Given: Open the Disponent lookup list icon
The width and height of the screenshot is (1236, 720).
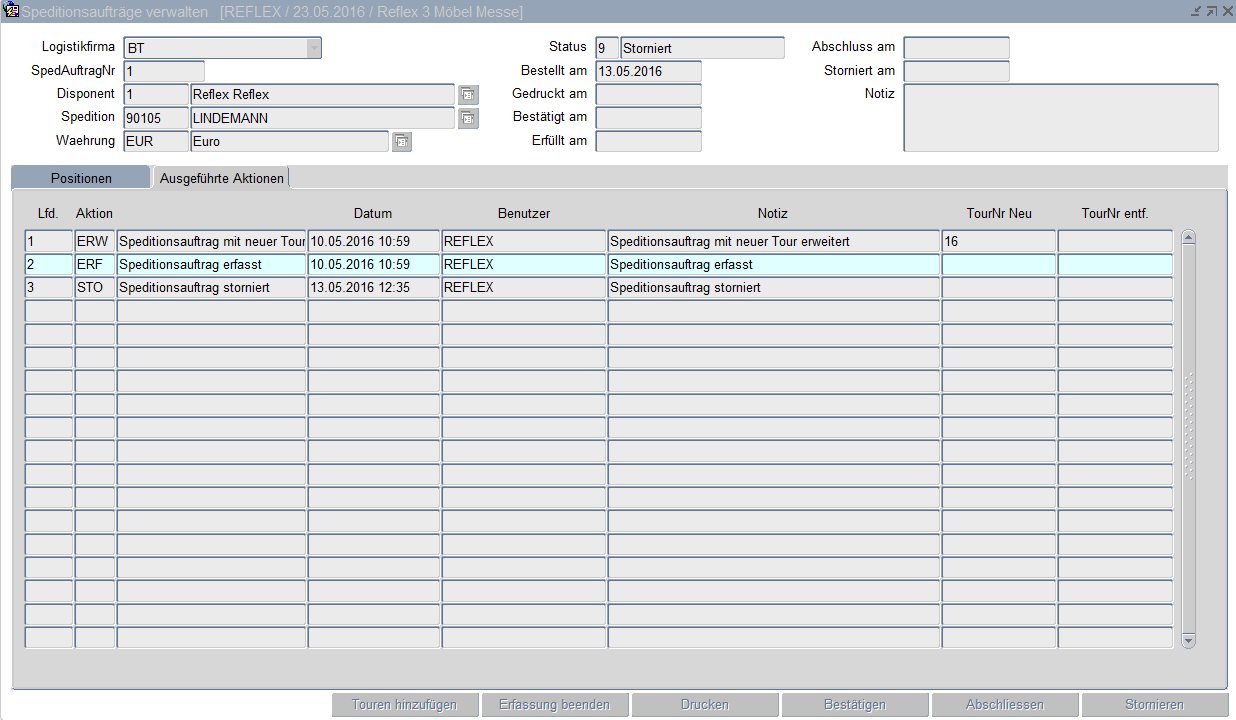Looking at the screenshot, I should [x=468, y=94].
